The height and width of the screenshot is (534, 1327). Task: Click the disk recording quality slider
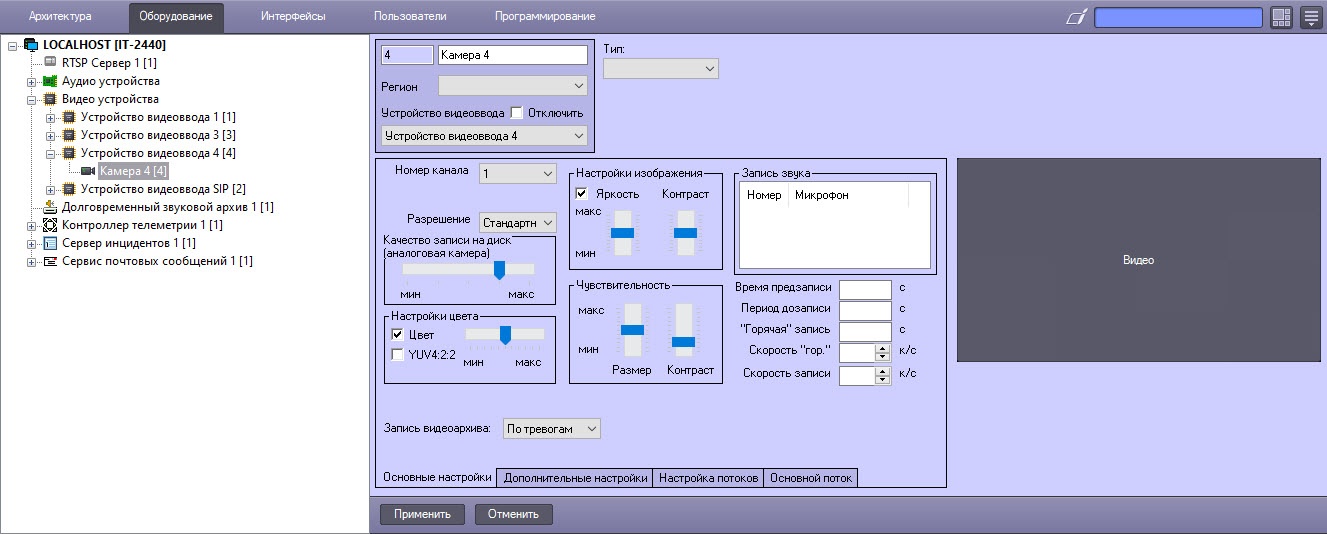click(x=498, y=269)
